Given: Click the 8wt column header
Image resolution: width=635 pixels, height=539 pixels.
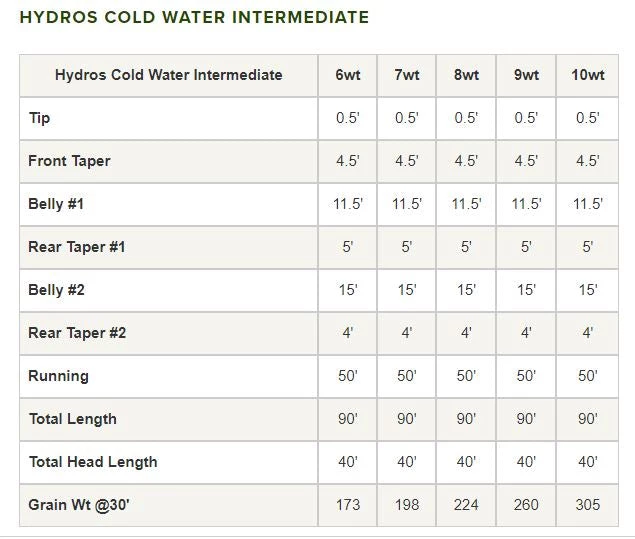Looking at the screenshot, I should point(466,75).
